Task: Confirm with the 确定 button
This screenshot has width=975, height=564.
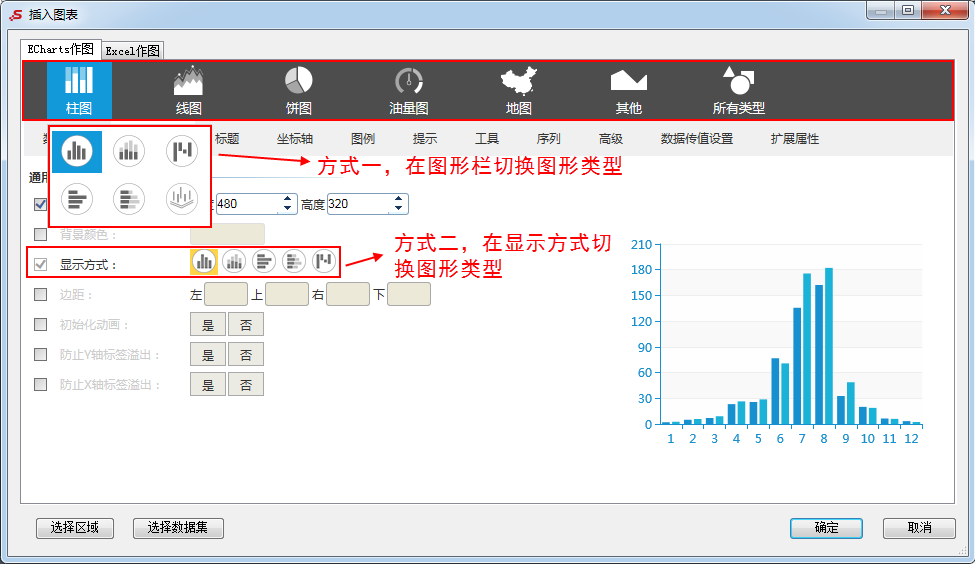Action: pos(826,528)
